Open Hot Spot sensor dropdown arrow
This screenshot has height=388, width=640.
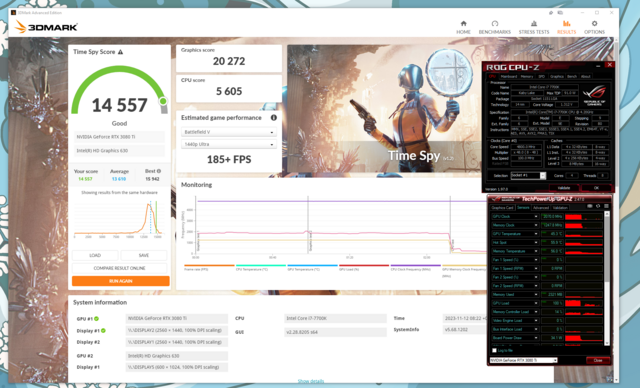(x=536, y=242)
